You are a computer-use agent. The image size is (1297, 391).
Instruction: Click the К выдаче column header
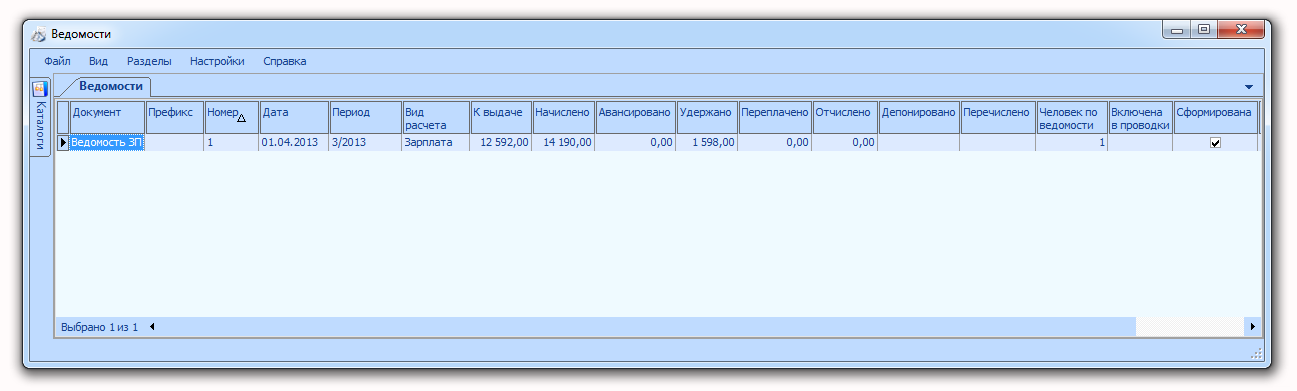click(x=501, y=118)
